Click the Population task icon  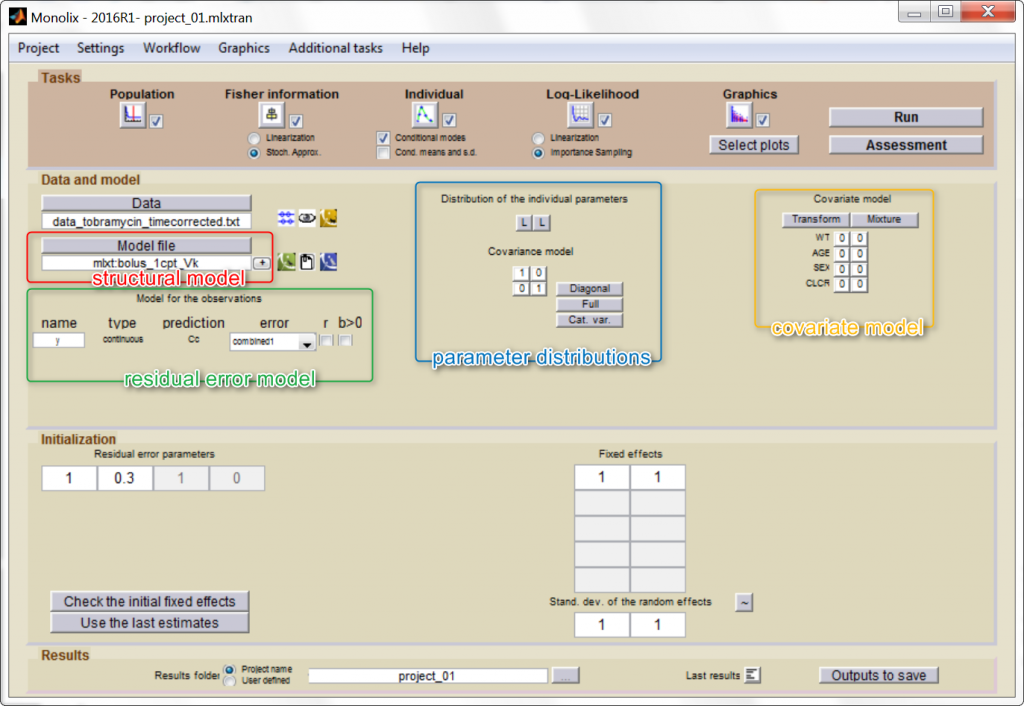point(132,116)
